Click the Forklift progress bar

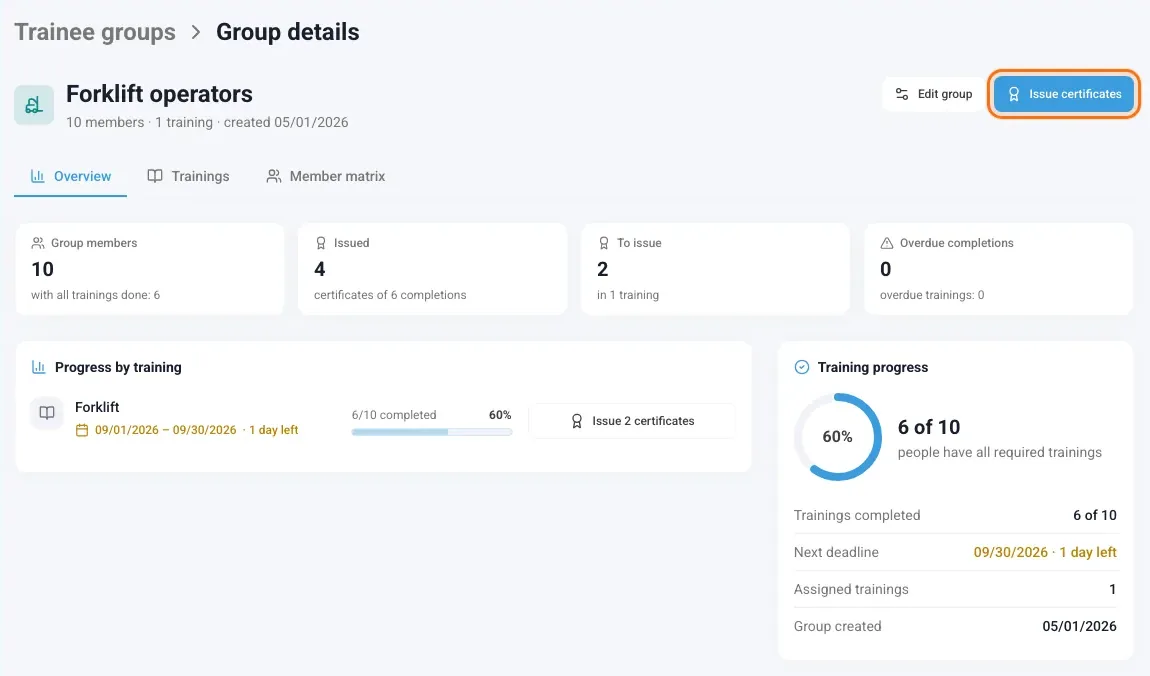(x=431, y=432)
